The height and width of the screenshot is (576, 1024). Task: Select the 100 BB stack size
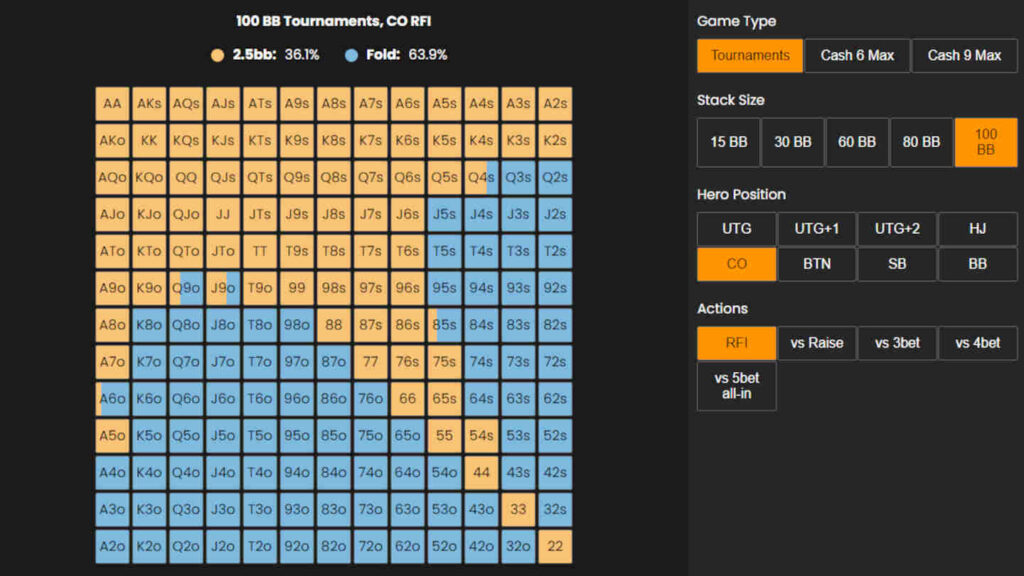point(985,142)
